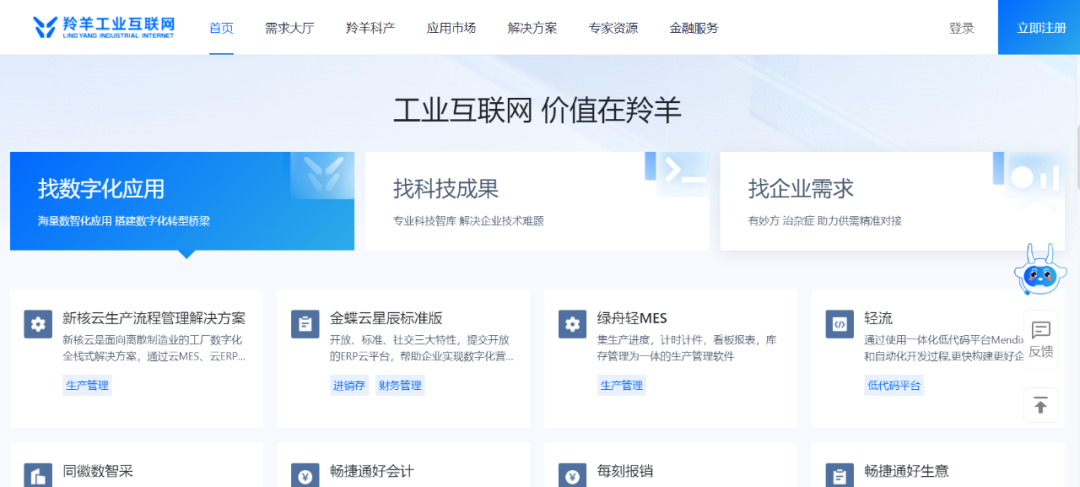Viewport: 1080px width, 487px height.
Task: Click heading 工业互联网 价值在羚羊
Action: point(537,111)
